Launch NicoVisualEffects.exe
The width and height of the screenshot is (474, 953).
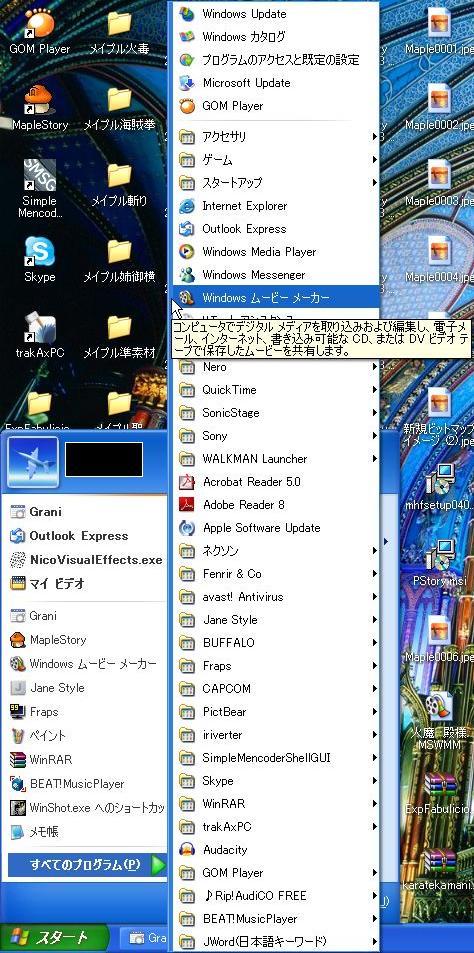point(86,560)
